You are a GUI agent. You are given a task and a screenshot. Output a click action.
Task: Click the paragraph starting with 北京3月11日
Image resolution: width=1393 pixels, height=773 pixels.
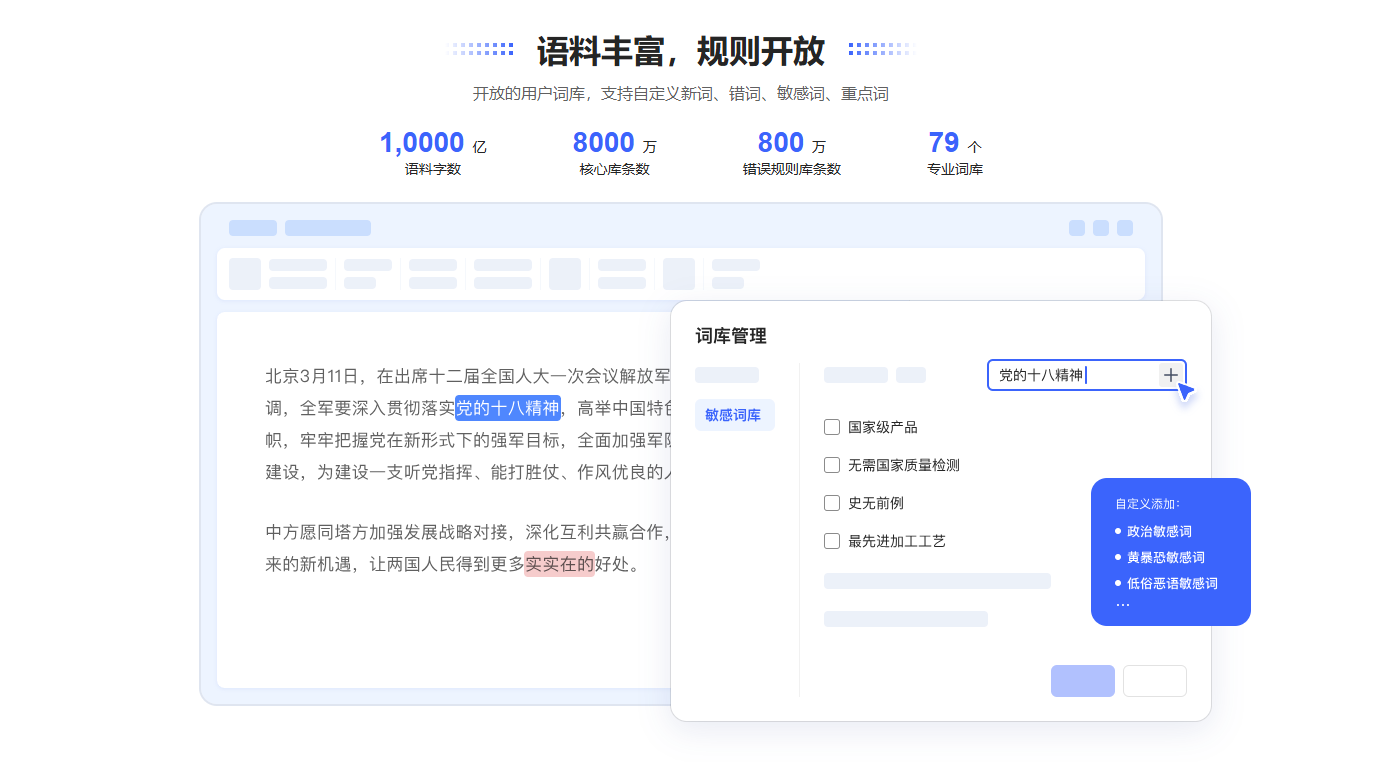coord(467,424)
